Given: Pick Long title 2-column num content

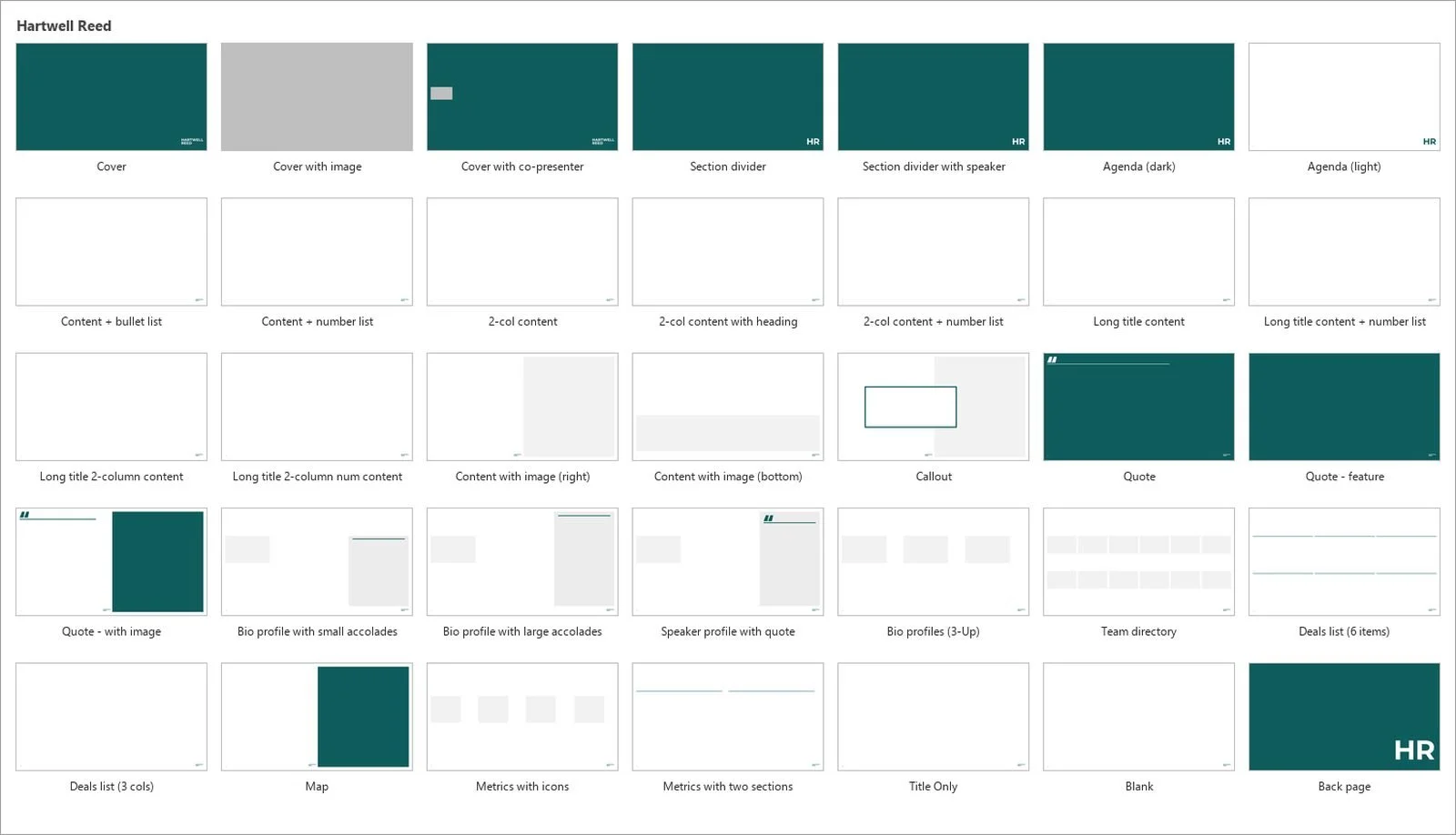Looking at the screenshot, I should tap(317, 407).
